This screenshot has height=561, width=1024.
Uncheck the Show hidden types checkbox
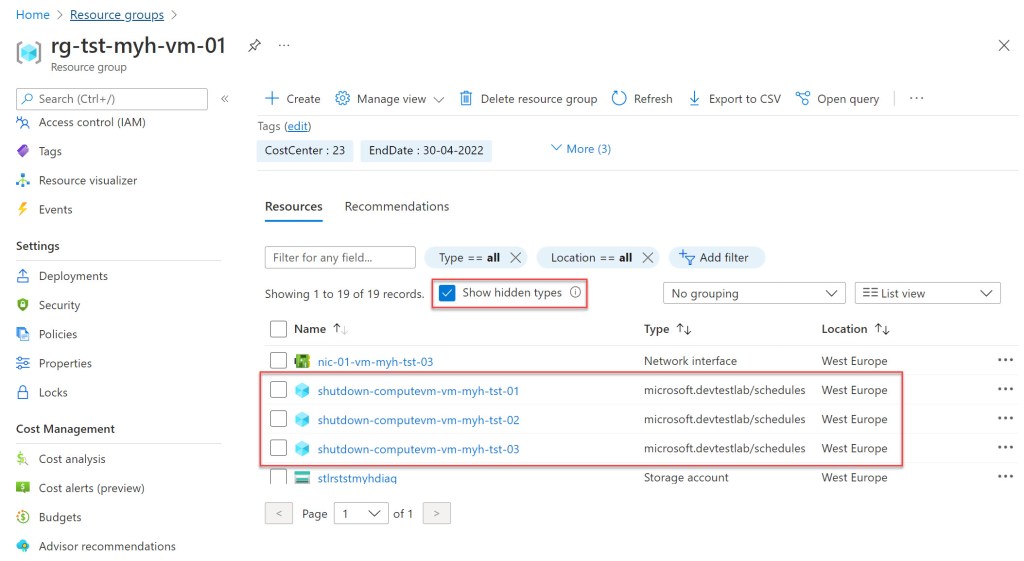point(447,293)
